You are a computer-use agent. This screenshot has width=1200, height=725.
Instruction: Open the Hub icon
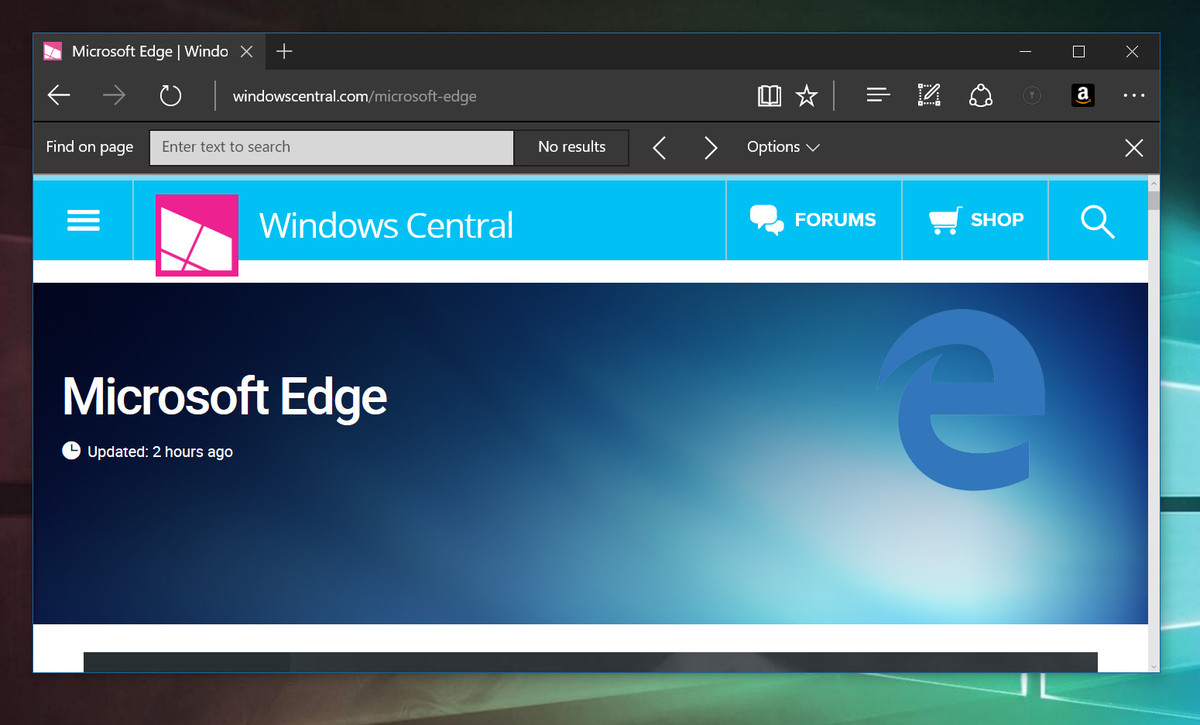point(878,96)
